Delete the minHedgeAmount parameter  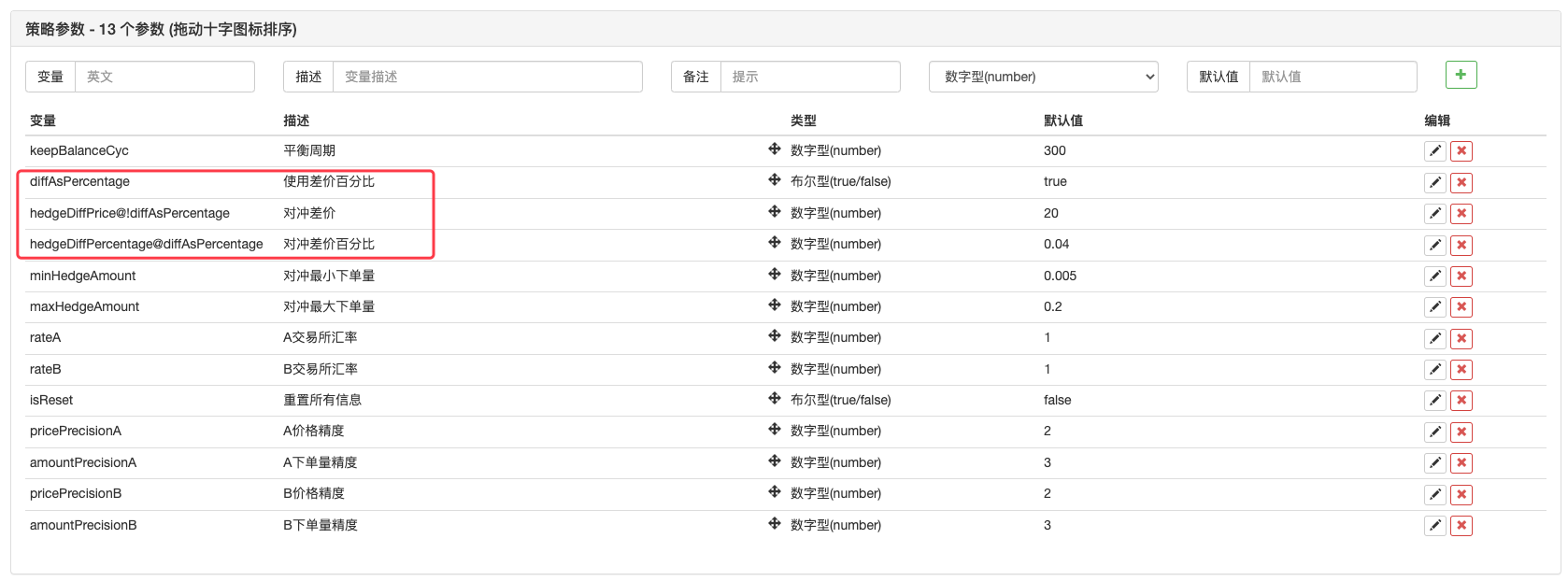pyautogui.click(x=1461, y=276)
